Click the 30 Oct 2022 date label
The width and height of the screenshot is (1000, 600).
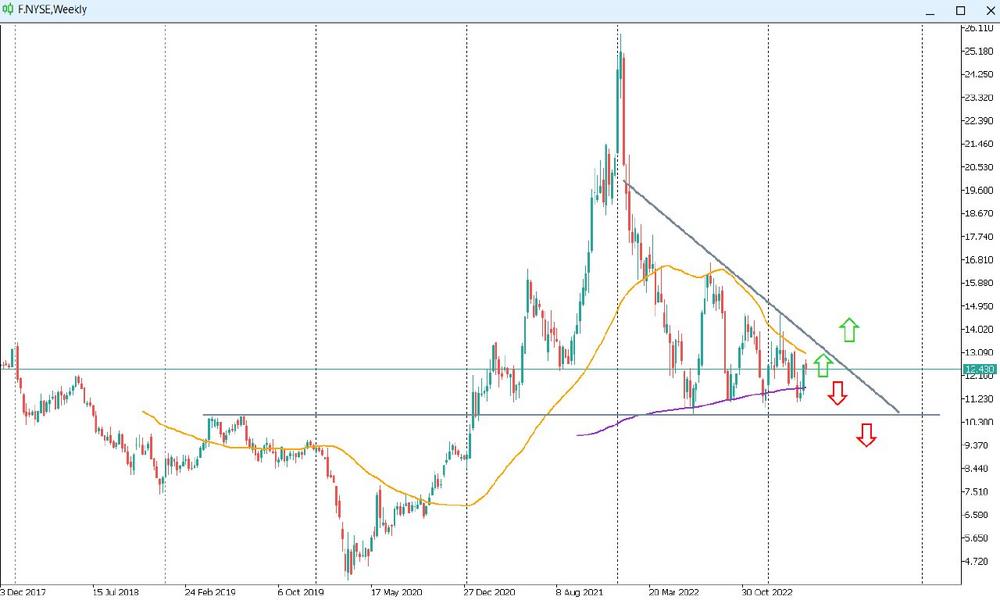(x=768, y=591)
